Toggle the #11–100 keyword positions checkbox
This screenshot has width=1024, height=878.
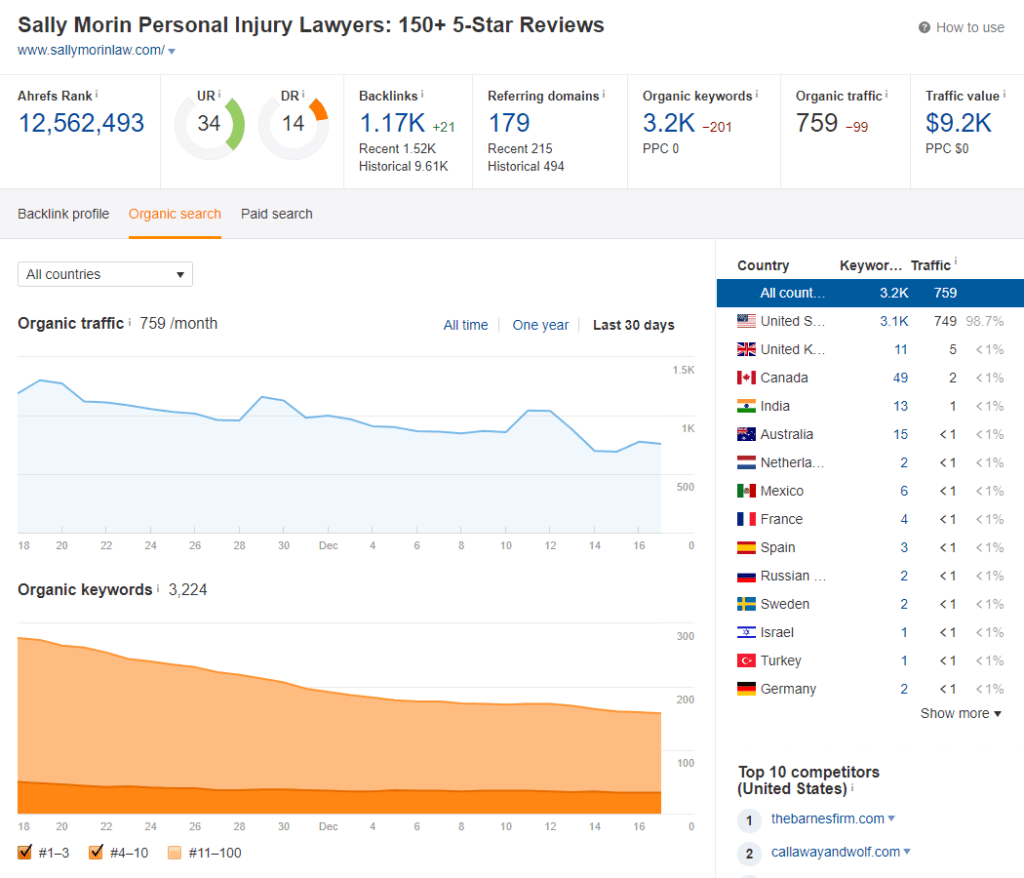coord(174,852)
